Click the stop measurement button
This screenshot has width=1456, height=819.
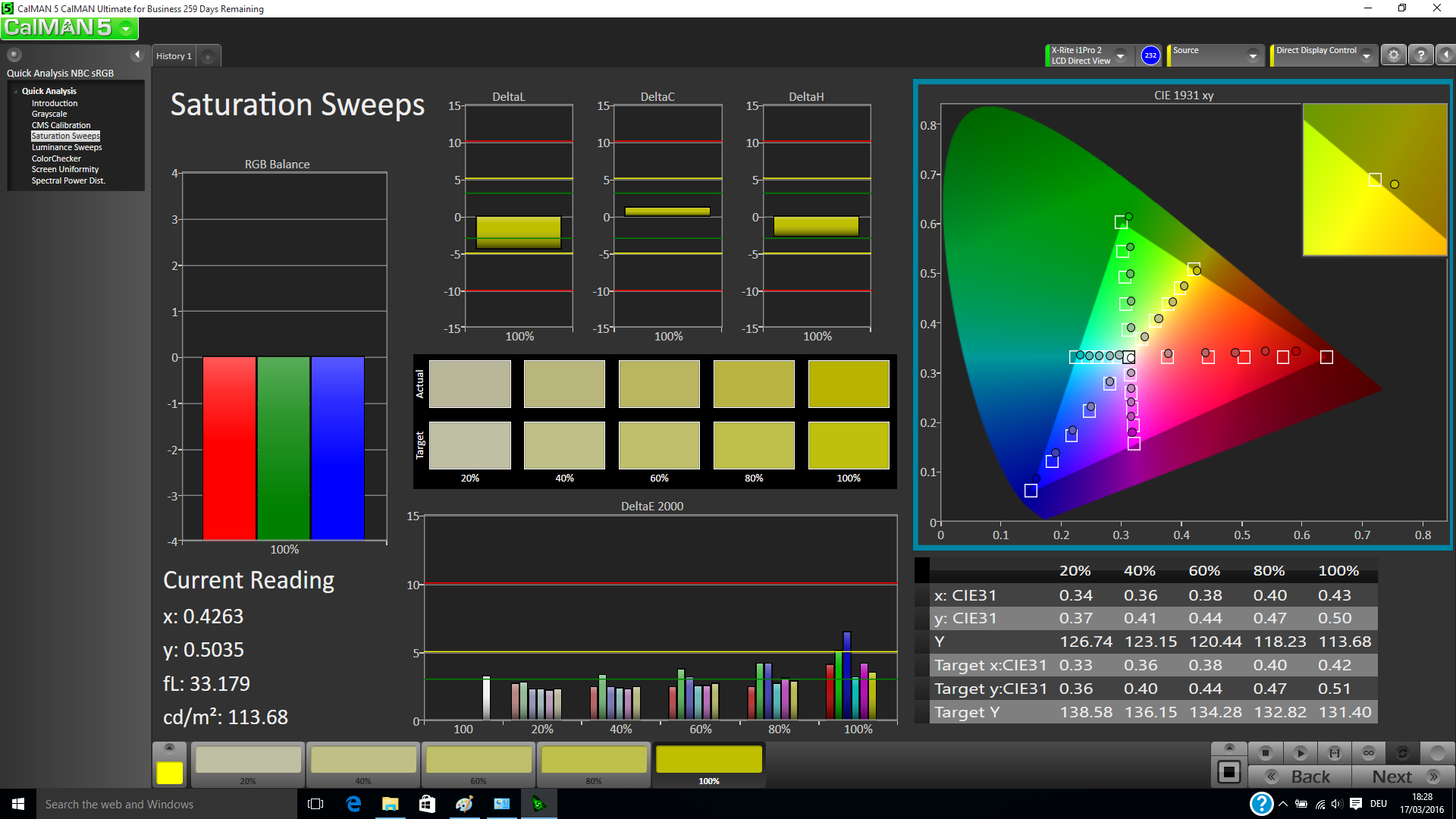(1265, 753)
